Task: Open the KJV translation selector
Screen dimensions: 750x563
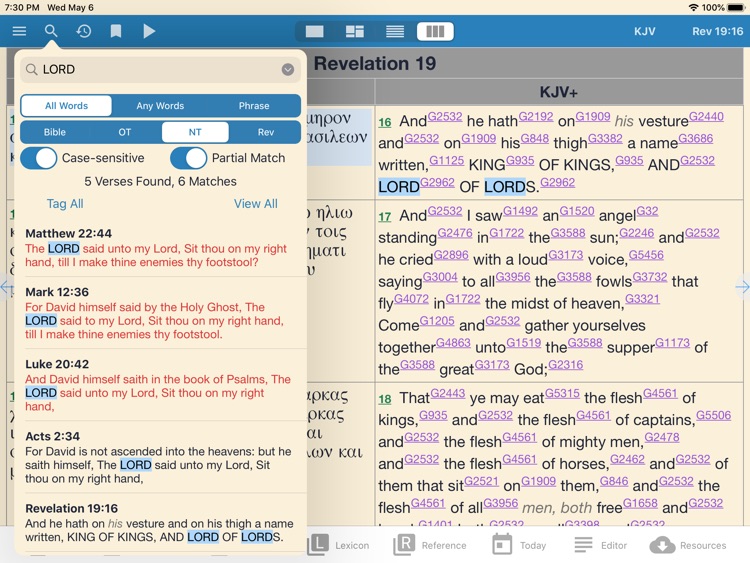Action: (x=644, y=32)
